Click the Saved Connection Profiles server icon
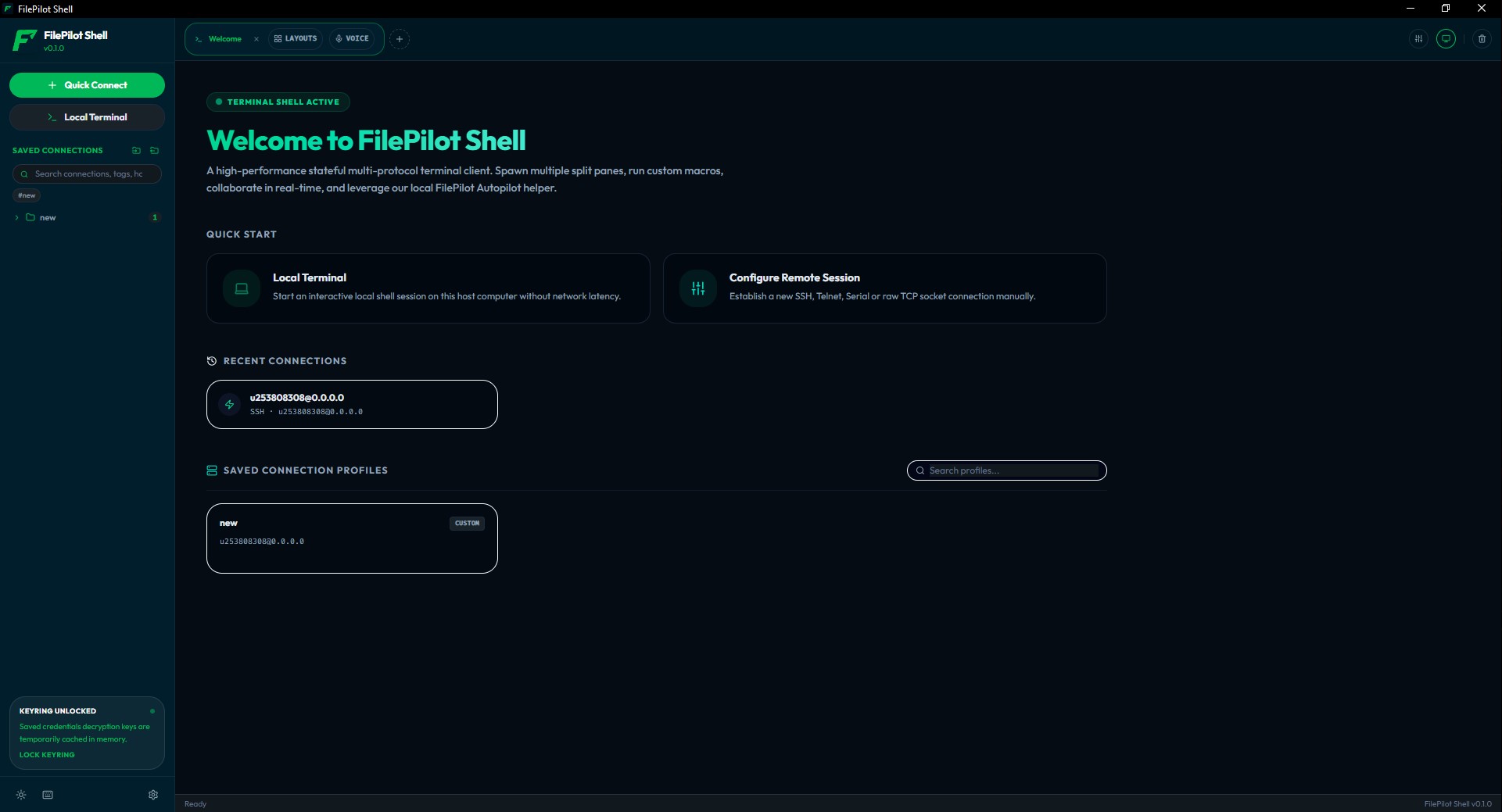 point(212,470)
